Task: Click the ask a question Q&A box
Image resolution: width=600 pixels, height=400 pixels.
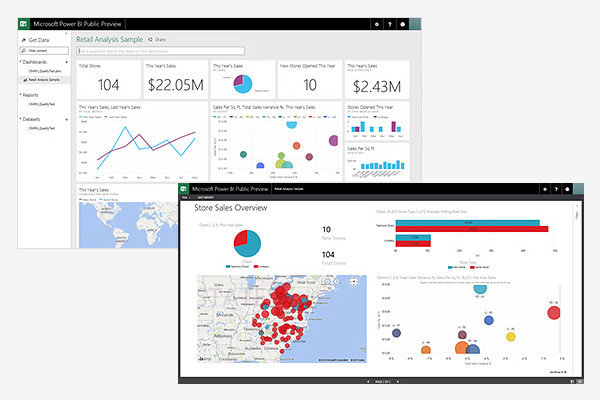Action: pyautogui.click(x=161, y=51)
